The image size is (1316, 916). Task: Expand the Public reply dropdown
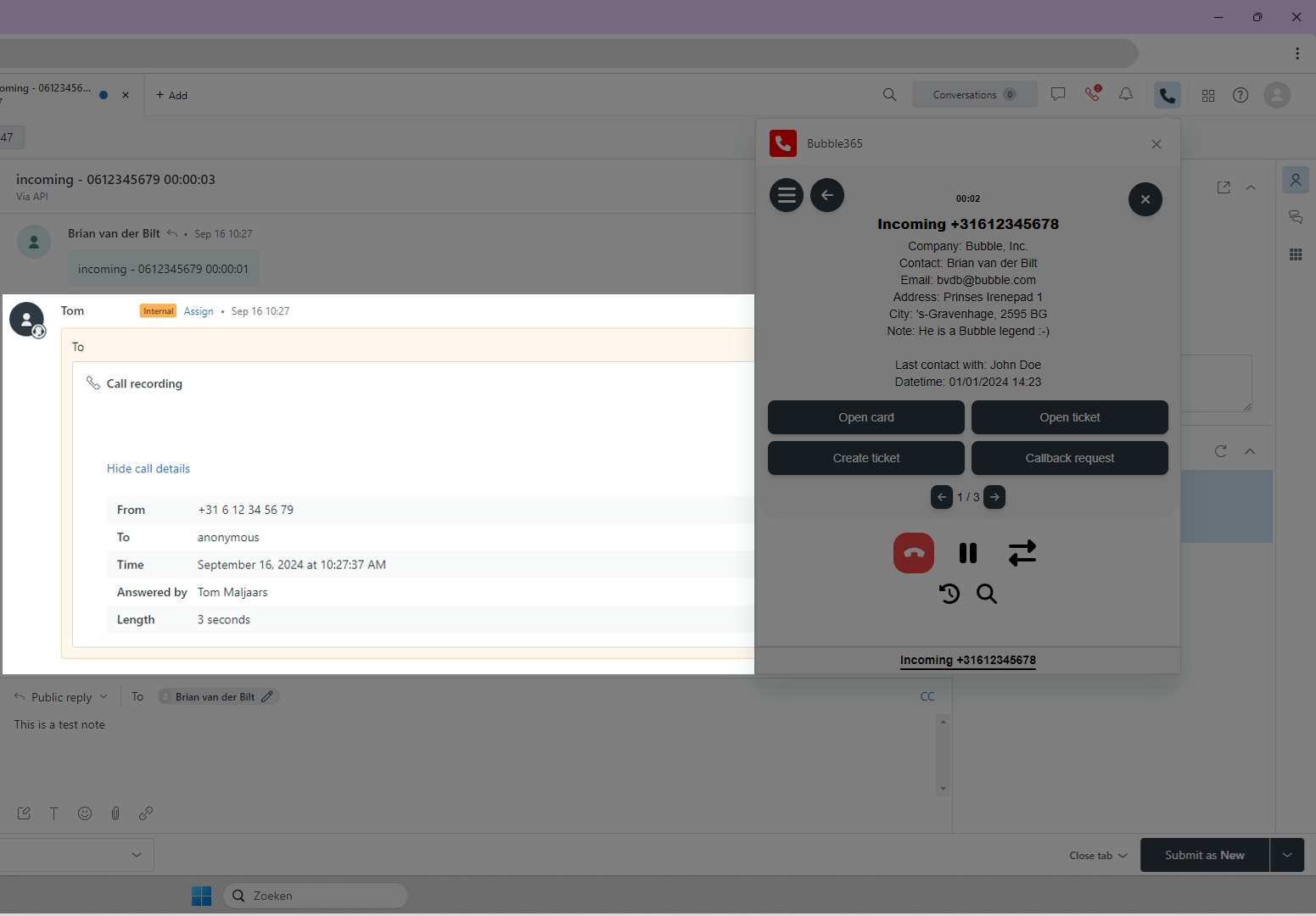click(x=62, y=697)
